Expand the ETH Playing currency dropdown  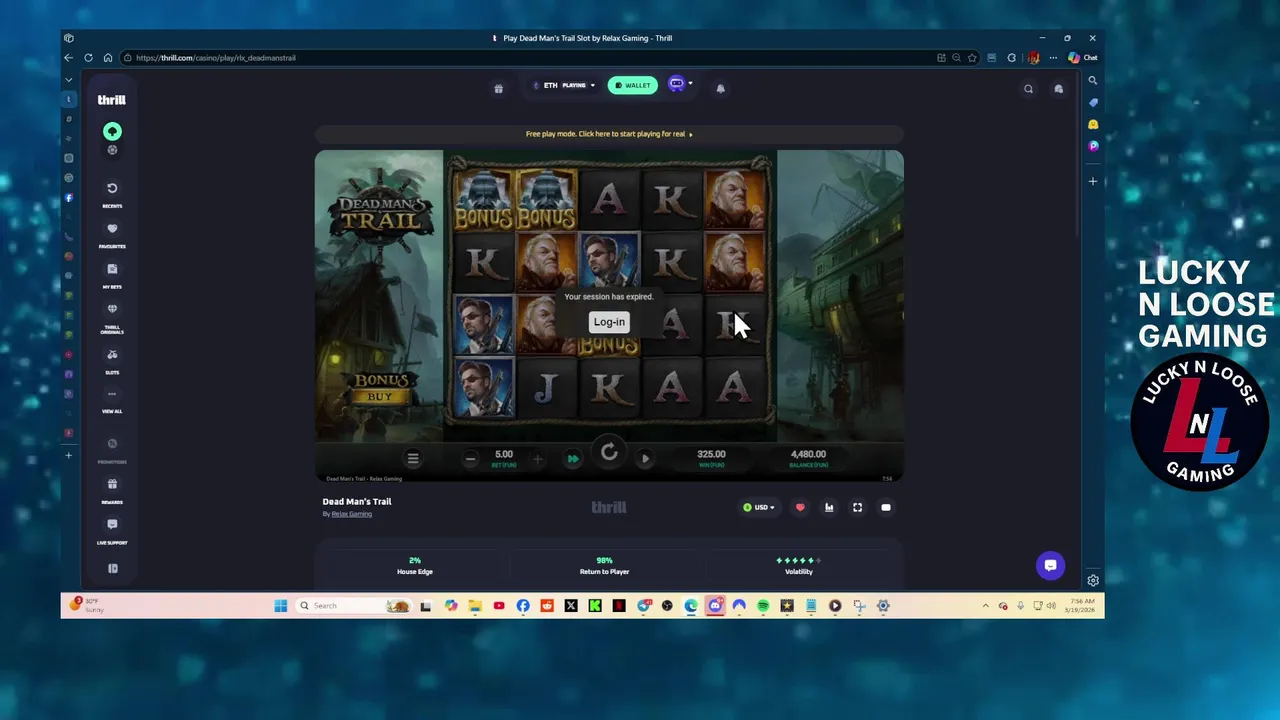coord(564,85)
